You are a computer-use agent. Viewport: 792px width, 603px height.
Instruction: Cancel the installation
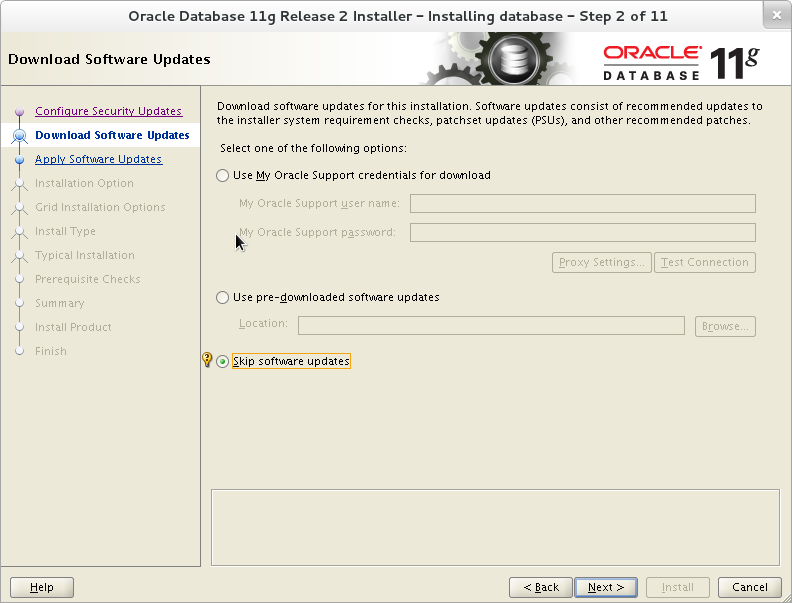[x=750, y=587]
